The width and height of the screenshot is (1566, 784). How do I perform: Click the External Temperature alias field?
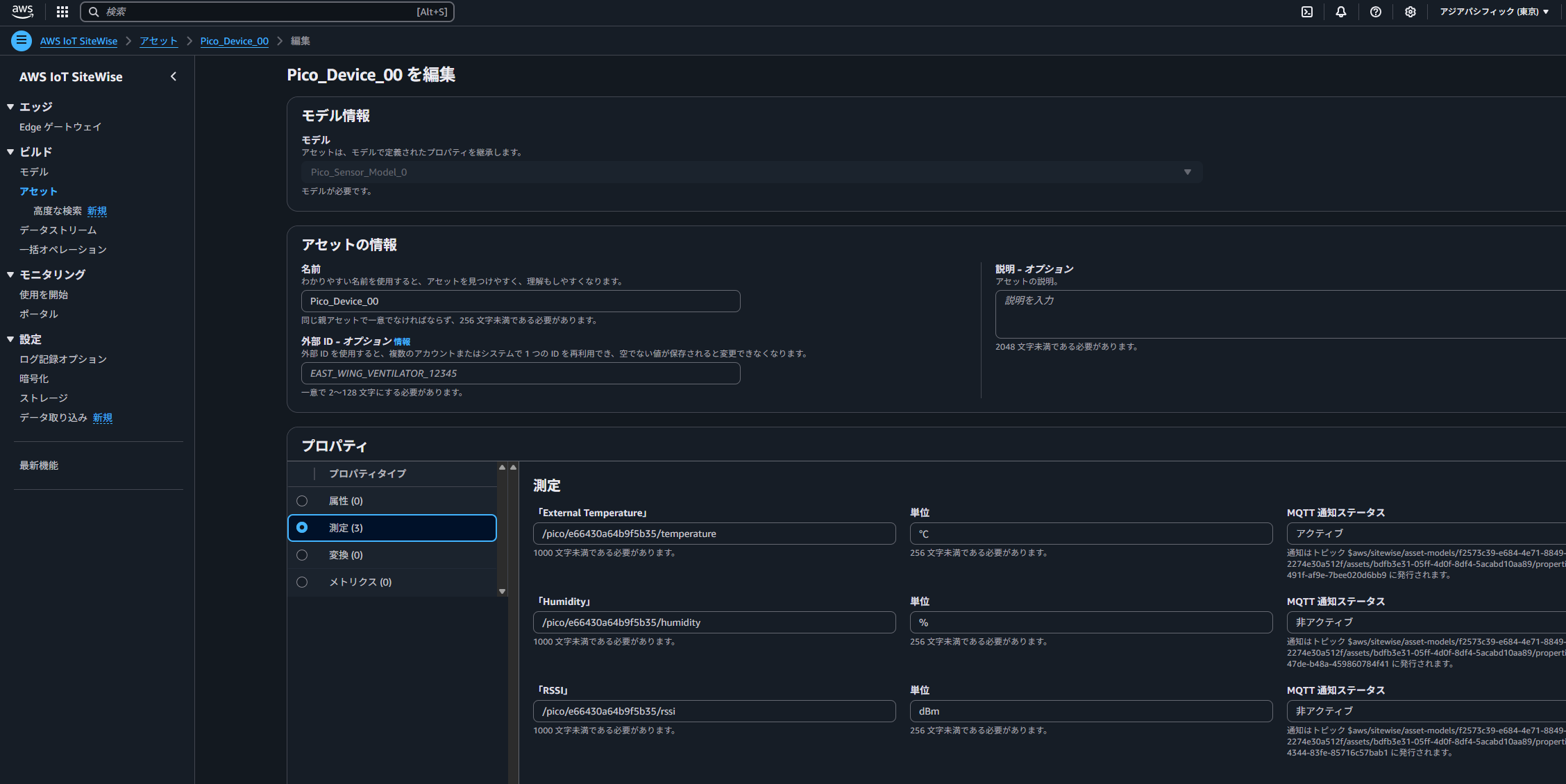point(714,534)
